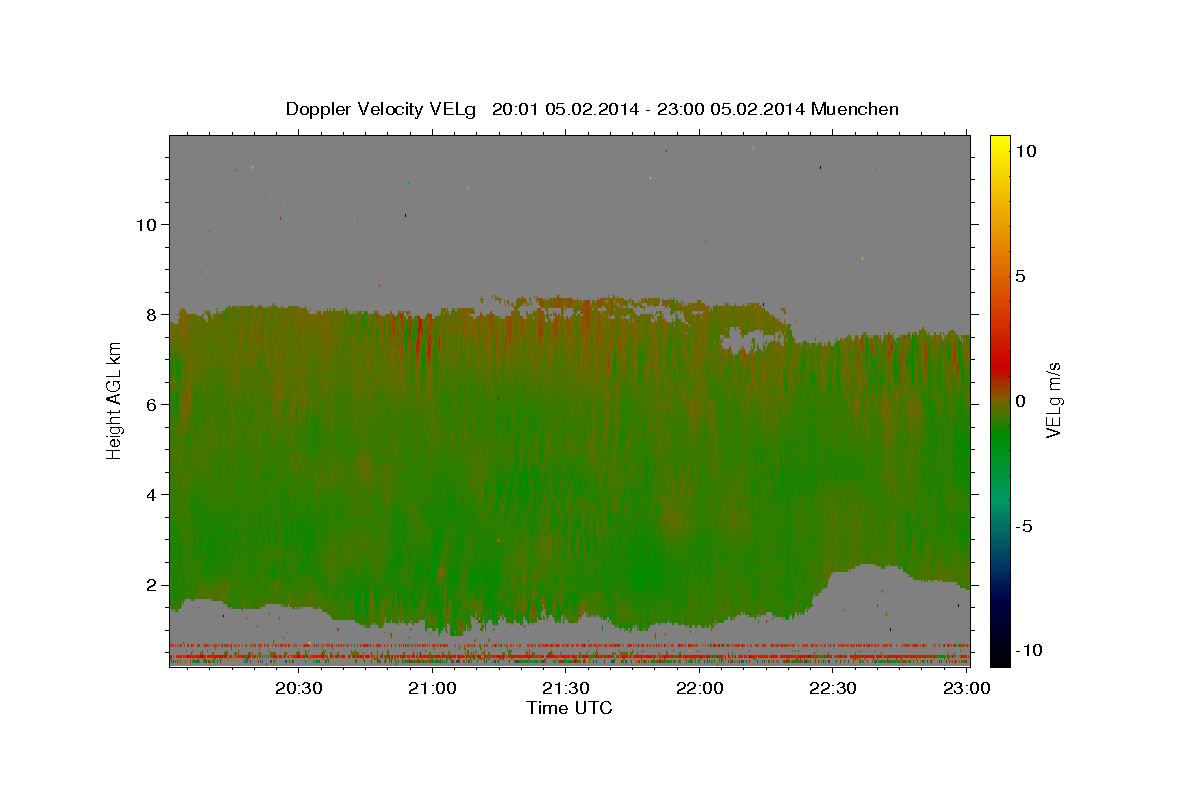Click the '22:00' time axis label
This screenshot has width=1200, height=800.
tap(700, 688)
